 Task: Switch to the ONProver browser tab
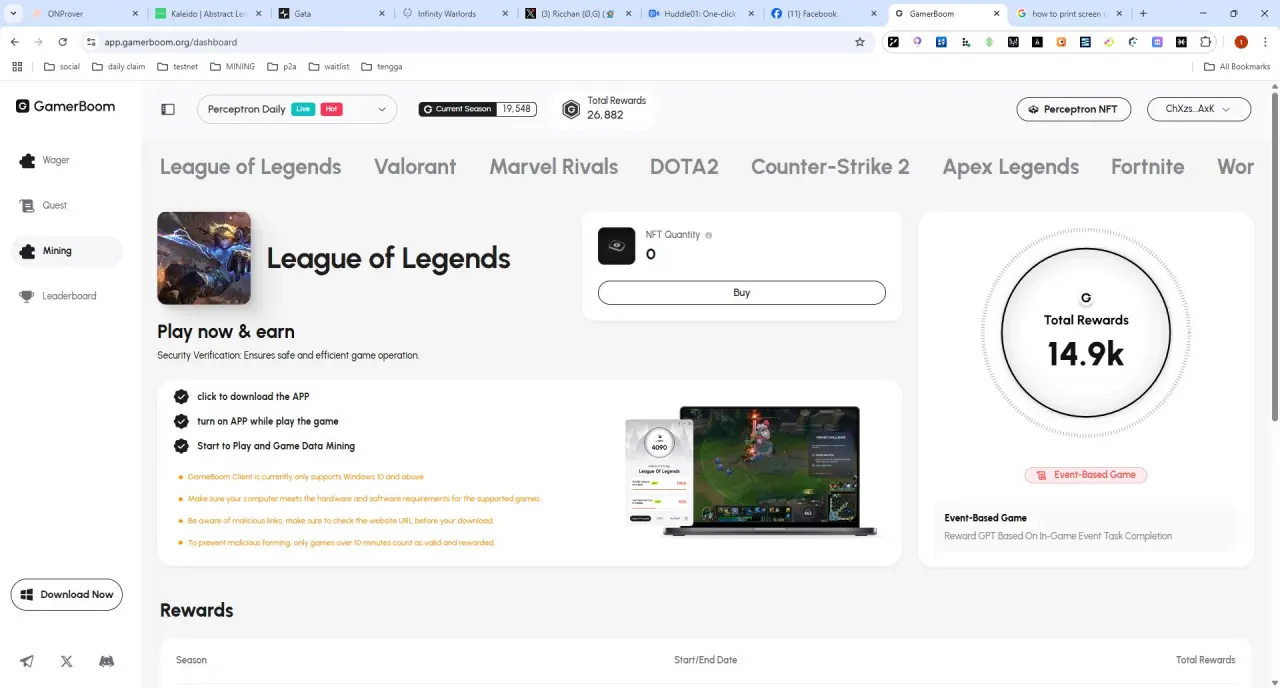[x=85, y=14]
